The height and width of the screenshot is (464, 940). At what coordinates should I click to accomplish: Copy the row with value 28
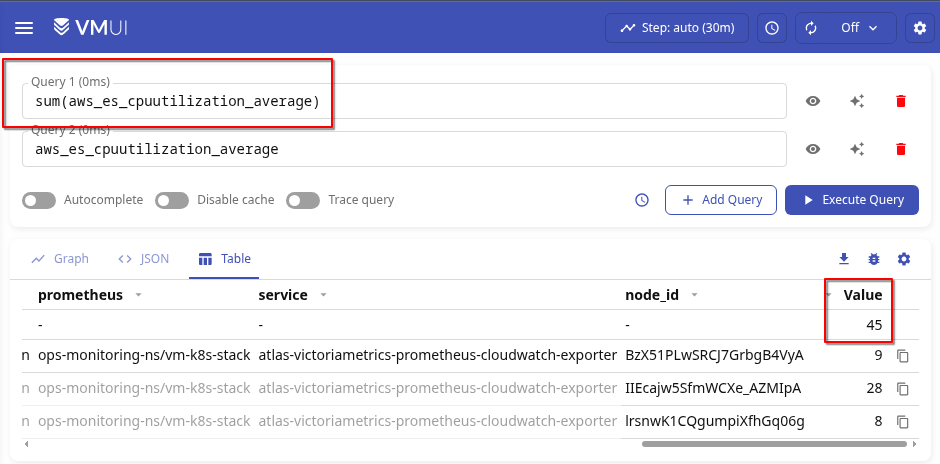coord(903,388)
